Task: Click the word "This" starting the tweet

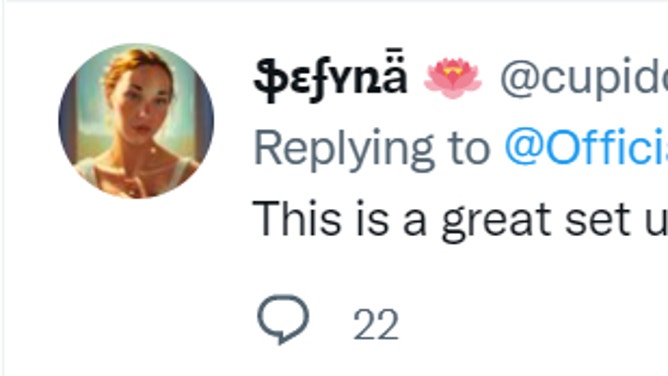Action: click(297, 218)
